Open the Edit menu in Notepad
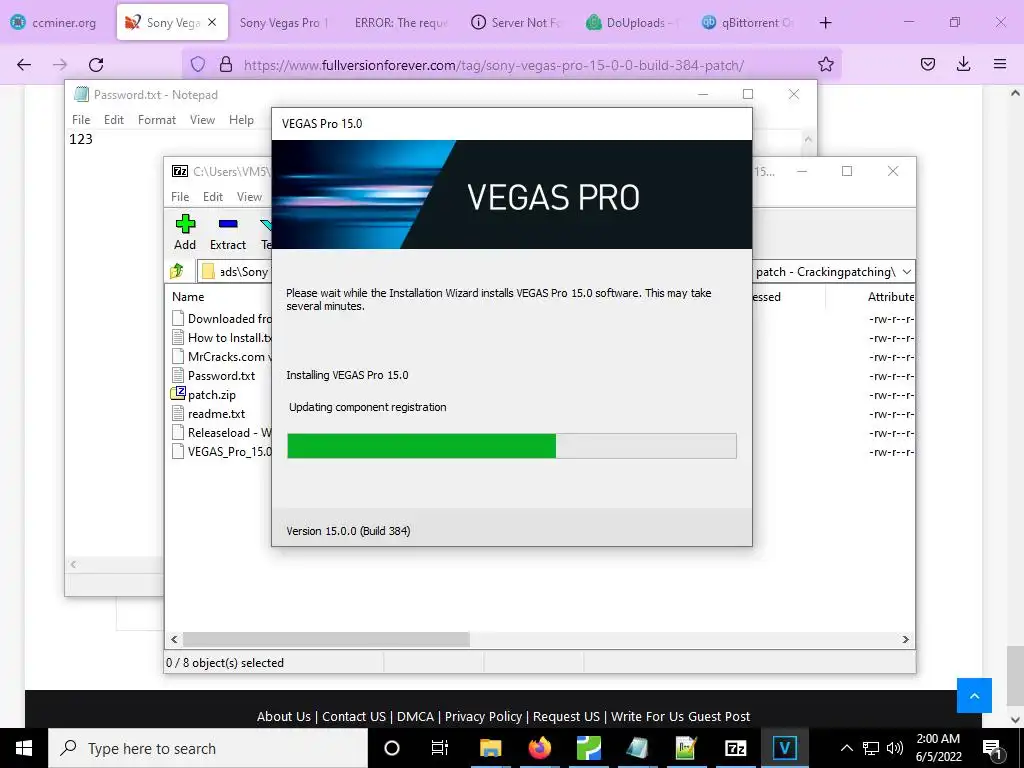This screenshot has height=768, width=1024. (114, 120)
